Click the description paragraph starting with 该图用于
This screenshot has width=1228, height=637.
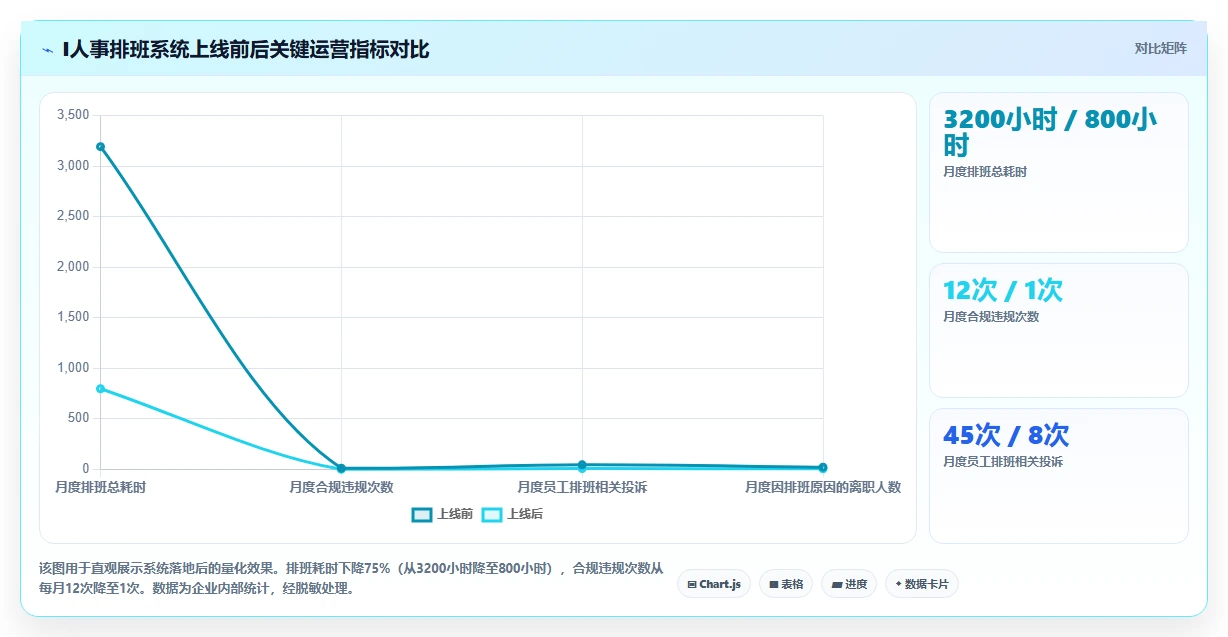coord(351,579)
